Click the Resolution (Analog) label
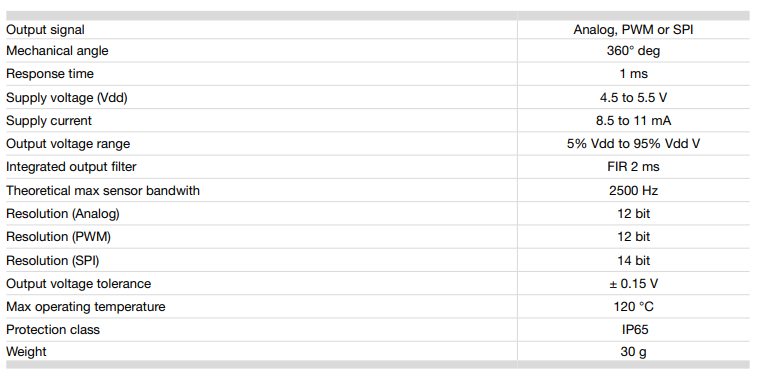Screen dimensions: 757x378 click(62, 213)
